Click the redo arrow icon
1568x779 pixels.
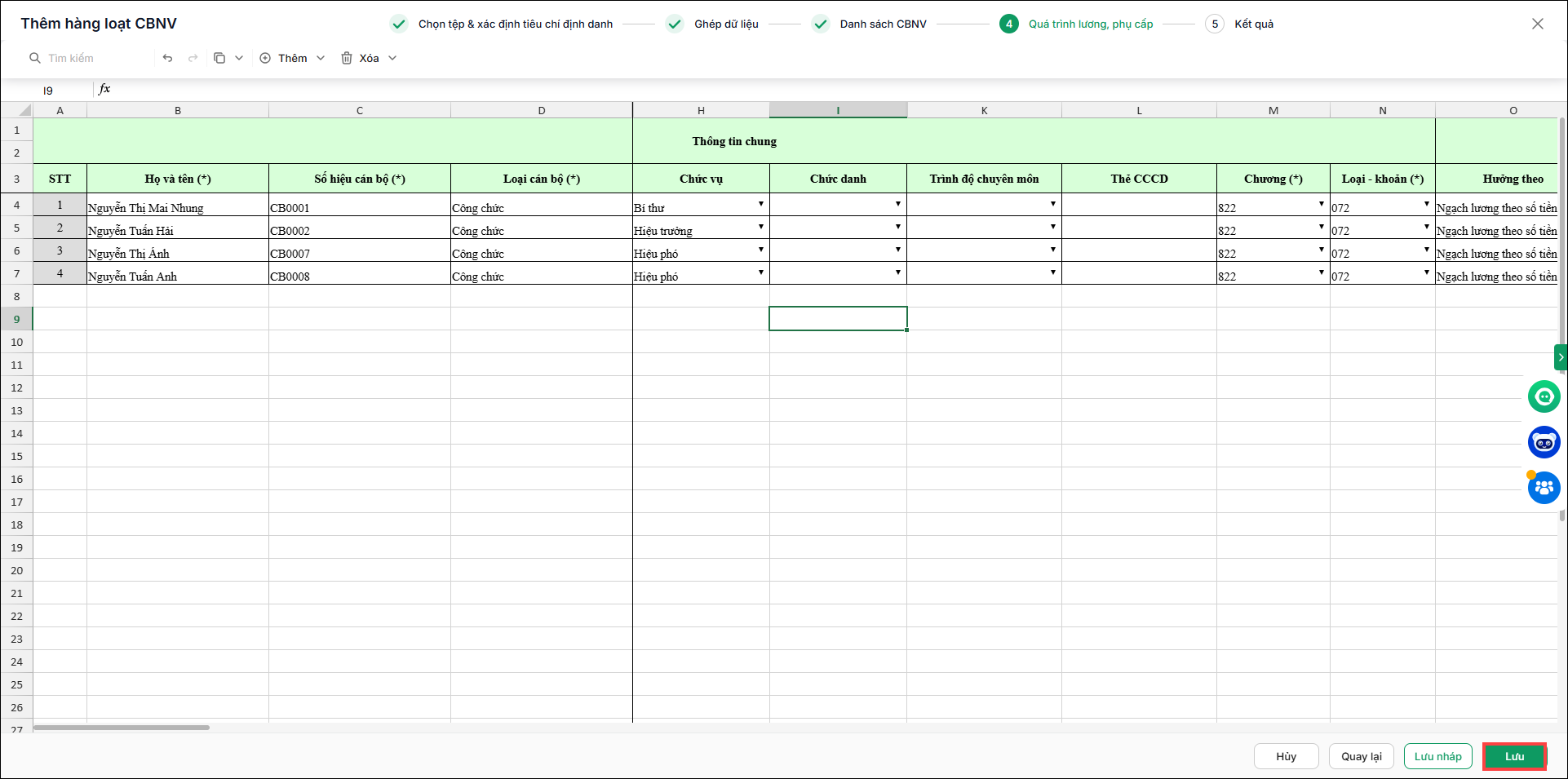pyautogui.click(x=193, y=58)
